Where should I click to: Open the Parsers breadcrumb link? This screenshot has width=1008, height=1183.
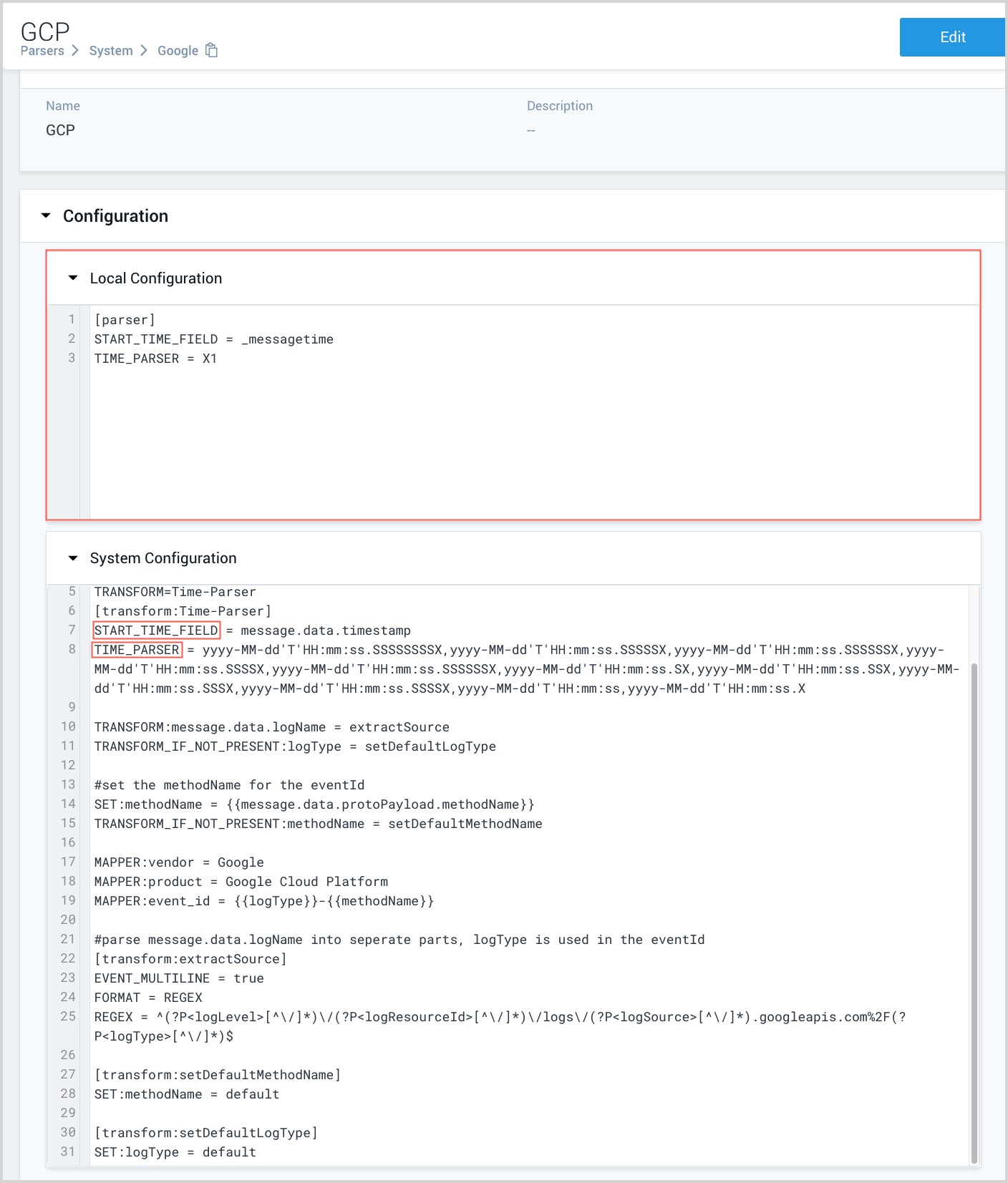point(42,51)
